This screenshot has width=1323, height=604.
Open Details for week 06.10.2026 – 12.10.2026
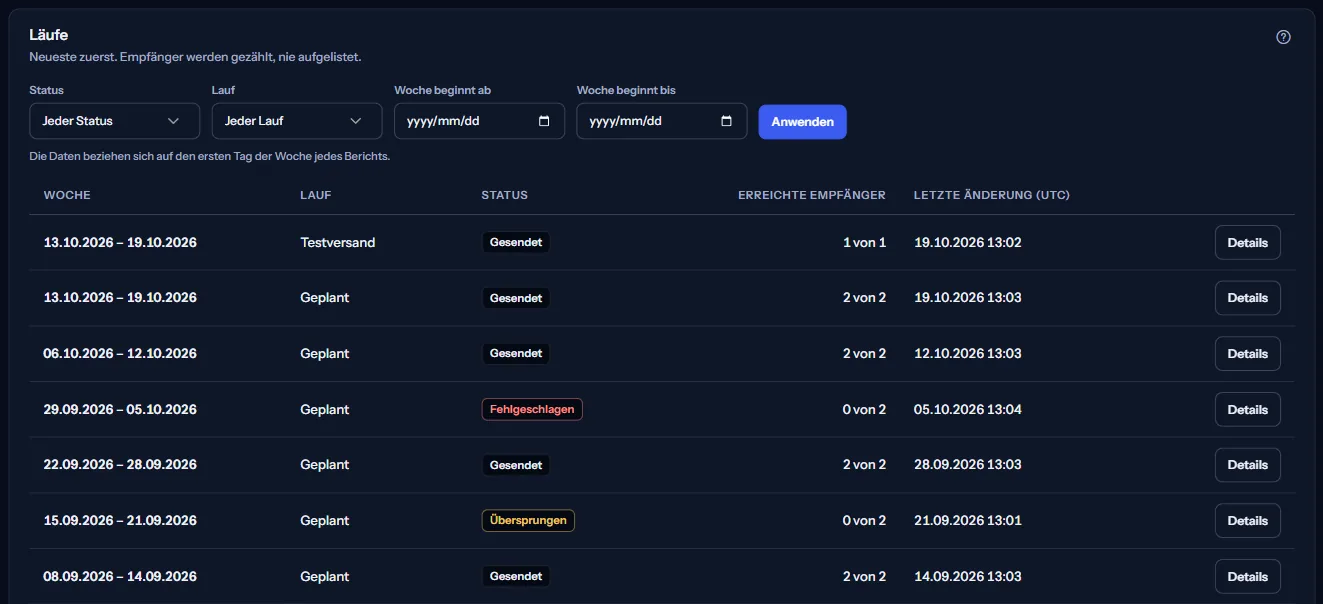click(1247, 353)
